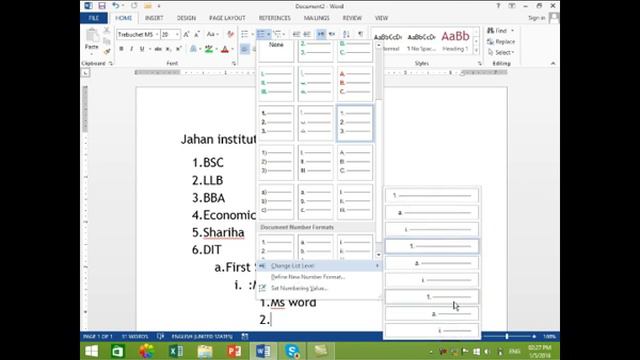Toggle Left-to-Right text direction button
The image size is (640, 360).
coord(321,34)
